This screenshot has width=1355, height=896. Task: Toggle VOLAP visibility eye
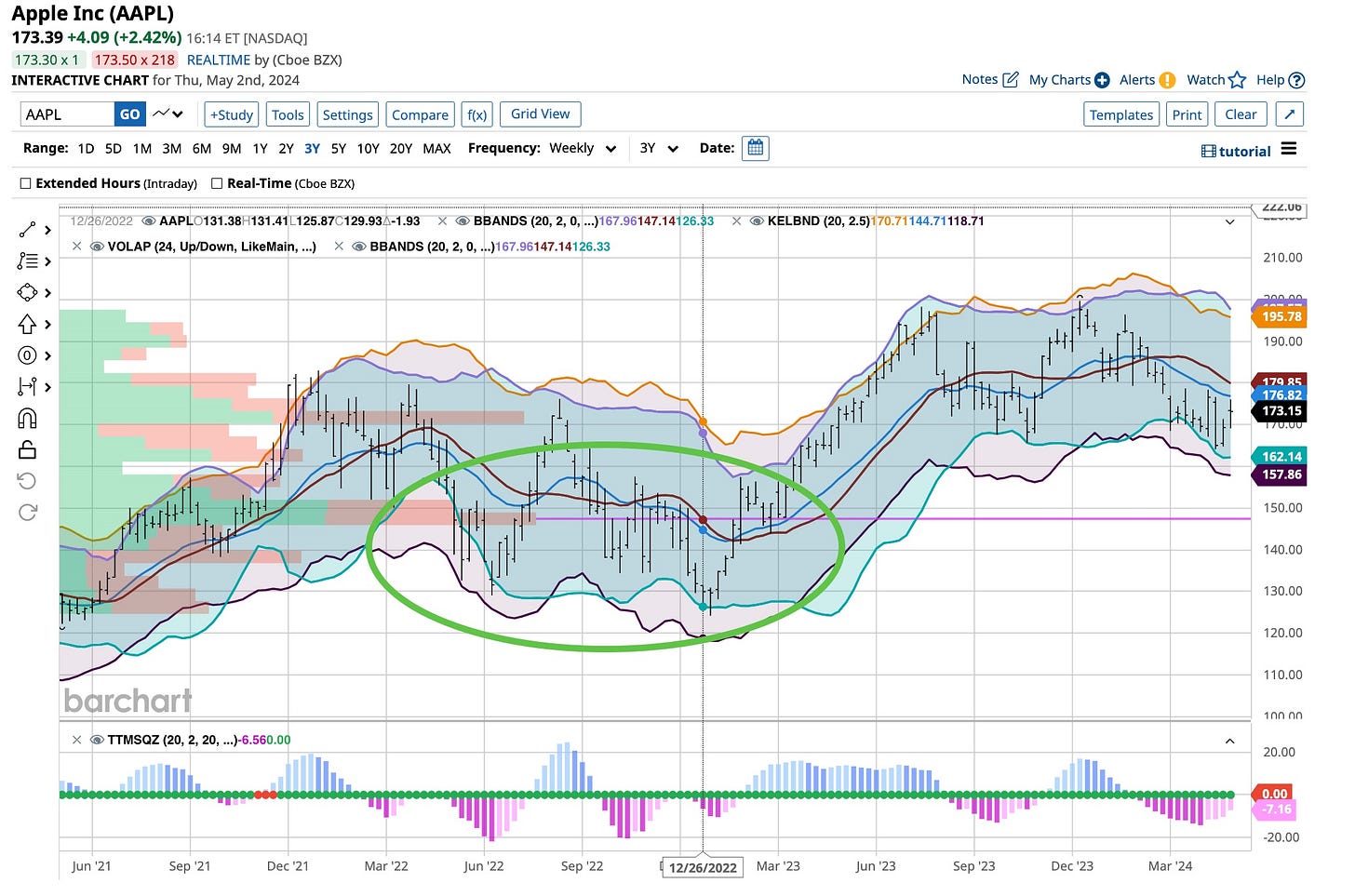click(x=97, y=247)
